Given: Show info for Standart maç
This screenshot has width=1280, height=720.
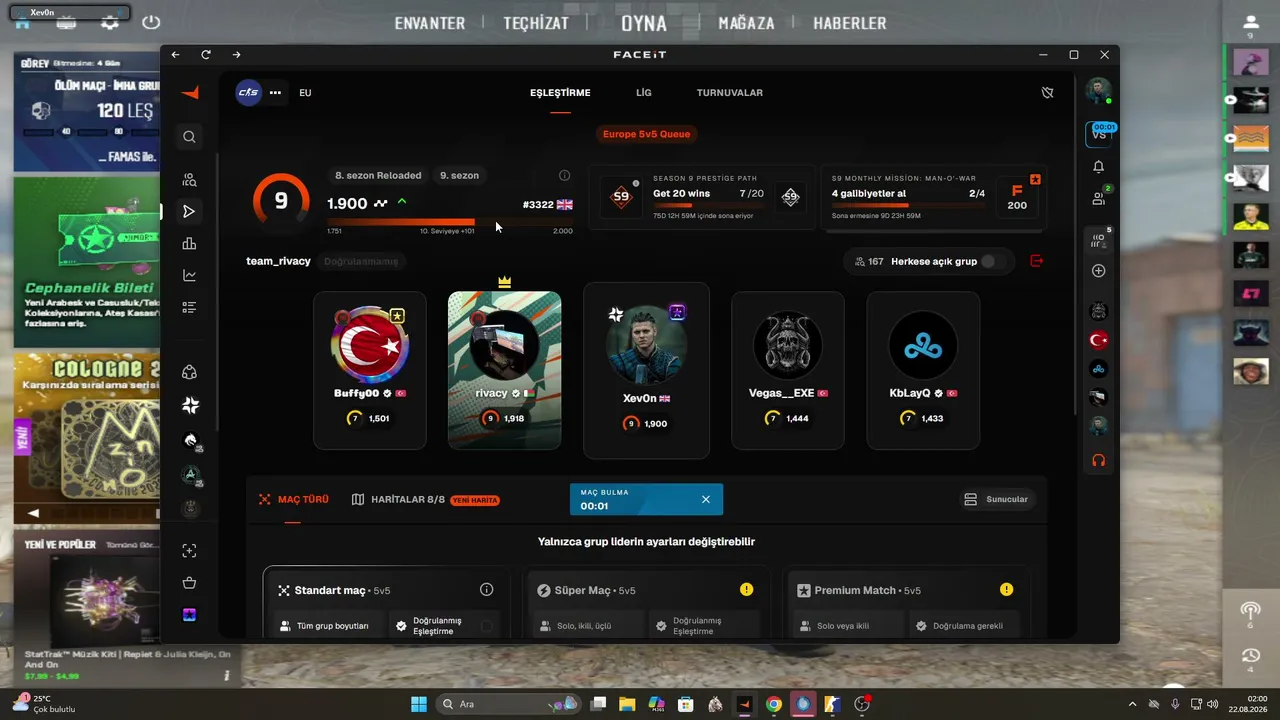Looking at the screenshot, I should point(487,590).
